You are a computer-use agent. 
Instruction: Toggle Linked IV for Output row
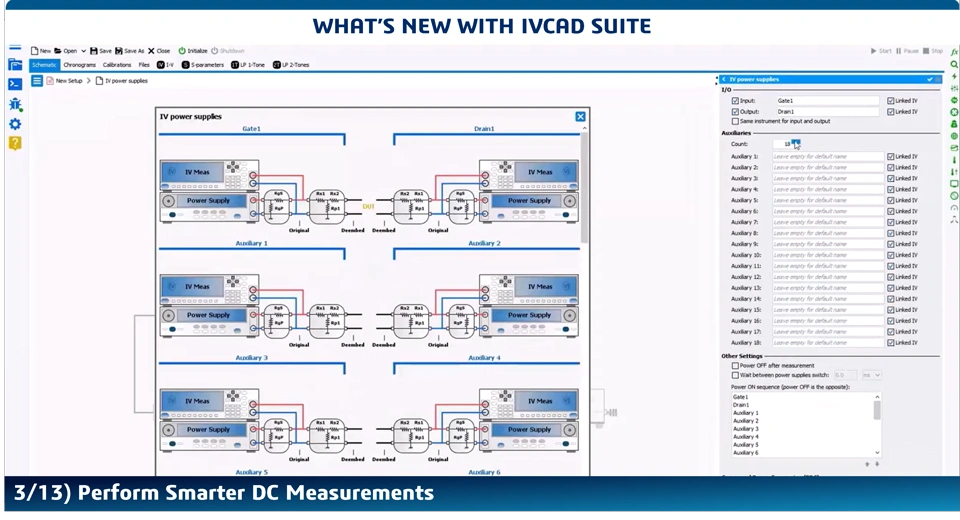pyautogui.click(x=891, y=111)
